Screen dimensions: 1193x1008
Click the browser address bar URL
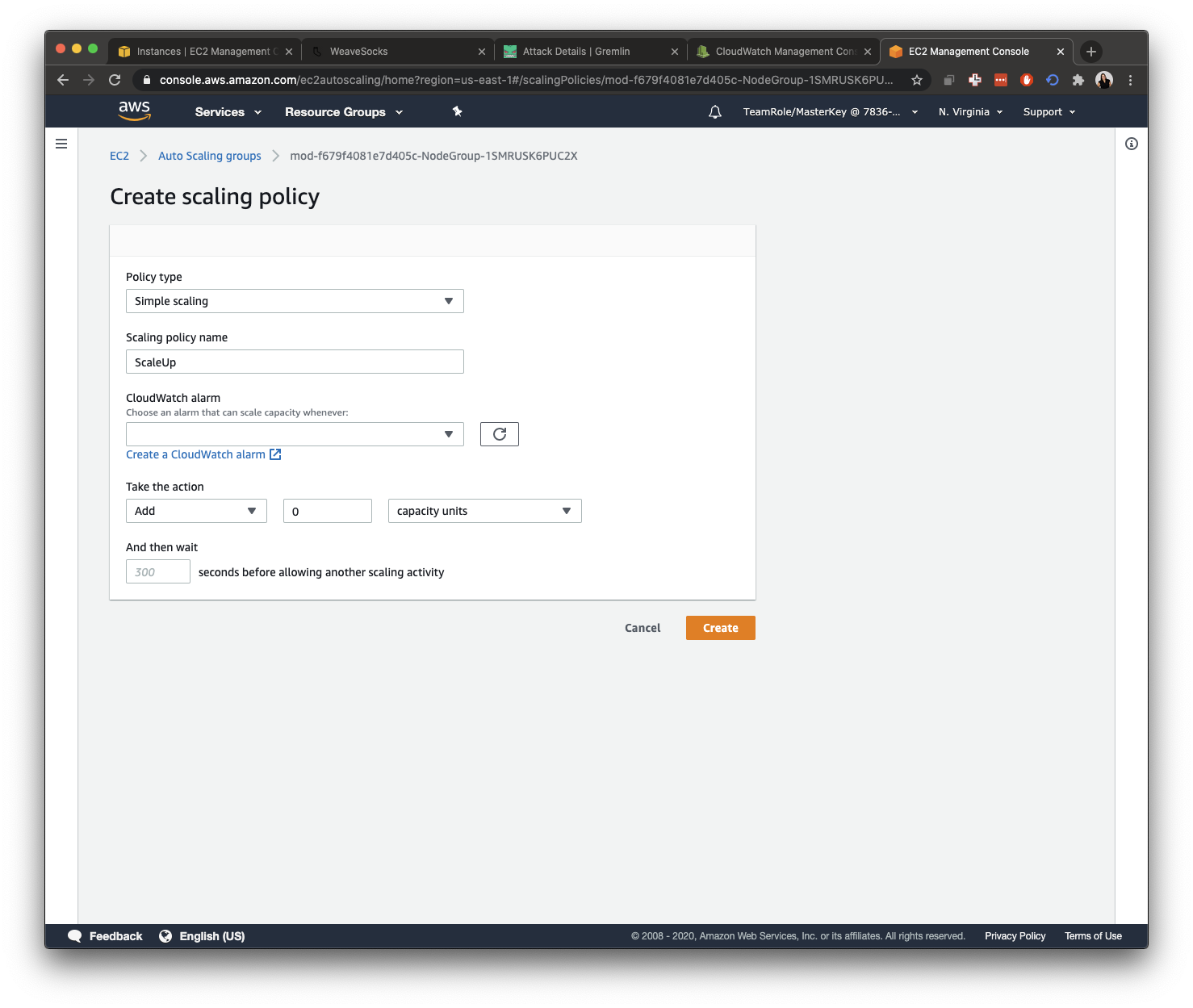pyautogui.click(x=526, y=80)
